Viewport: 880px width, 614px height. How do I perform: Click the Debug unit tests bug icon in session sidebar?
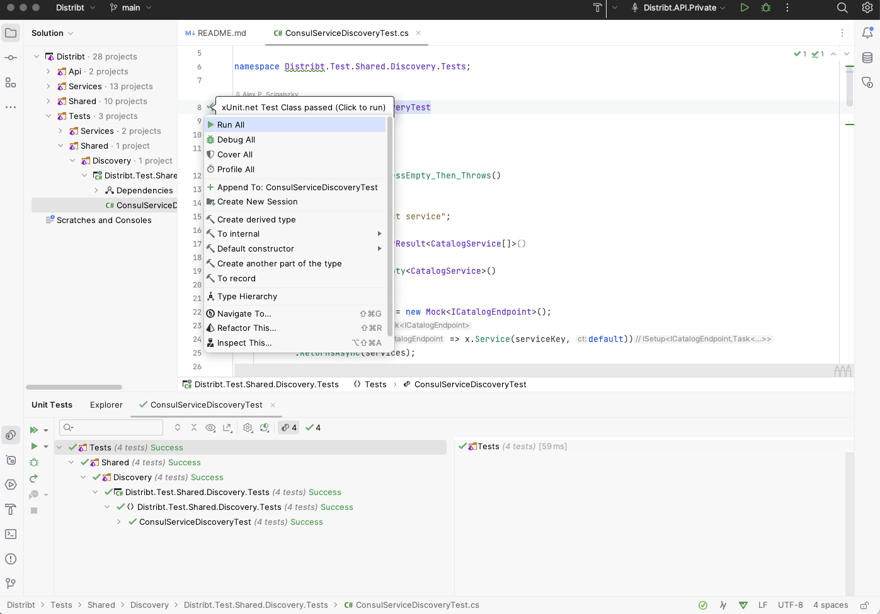pos(34,462)
